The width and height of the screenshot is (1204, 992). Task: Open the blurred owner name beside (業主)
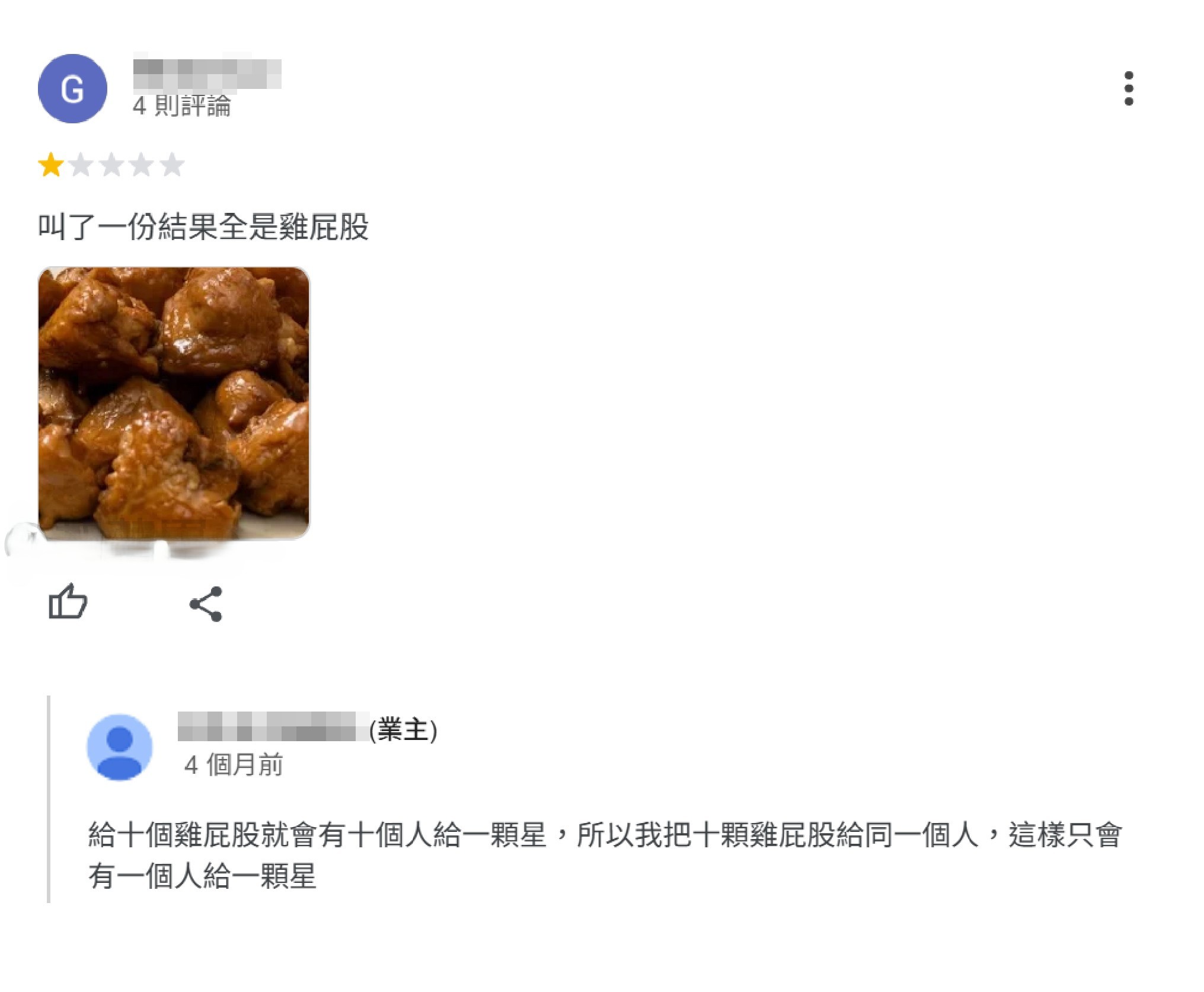point(273,726)
